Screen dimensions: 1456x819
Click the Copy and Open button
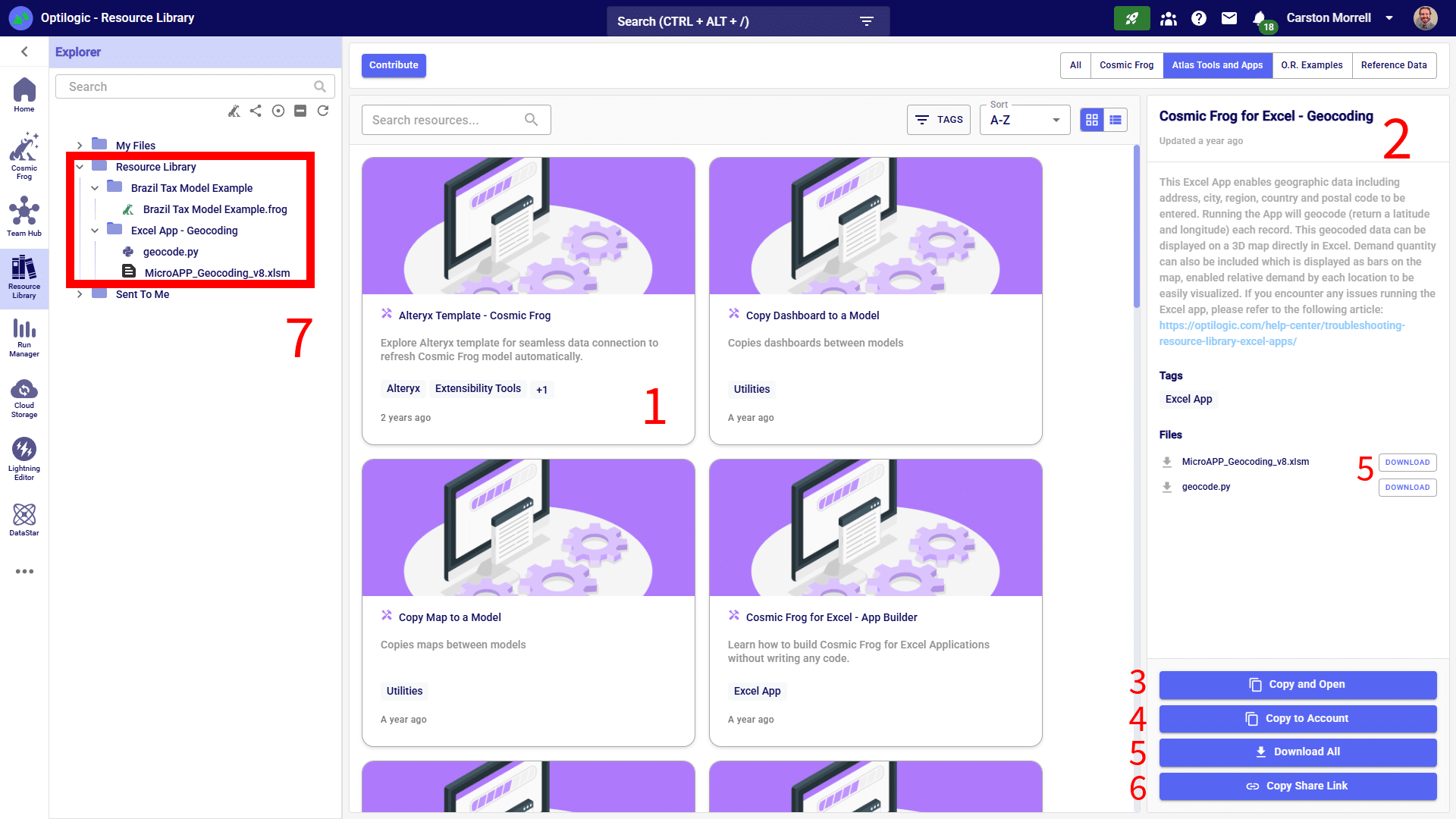(1298, 685)
